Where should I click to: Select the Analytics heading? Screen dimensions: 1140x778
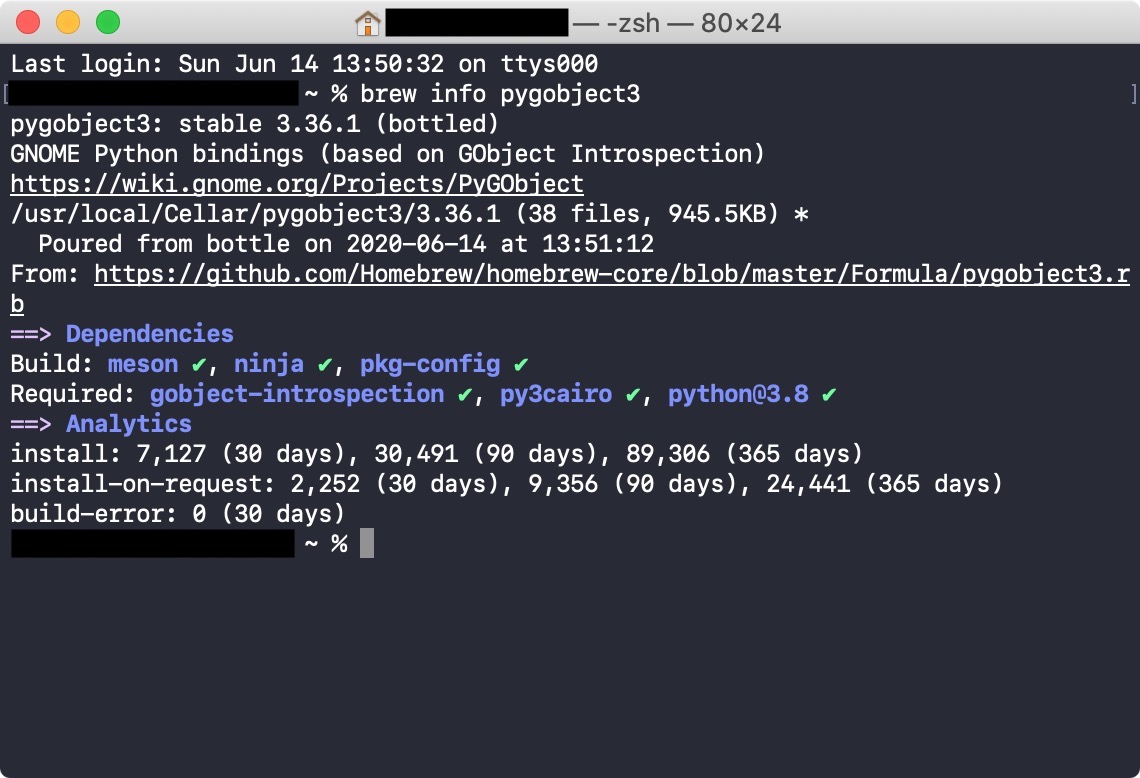(129, 424)
